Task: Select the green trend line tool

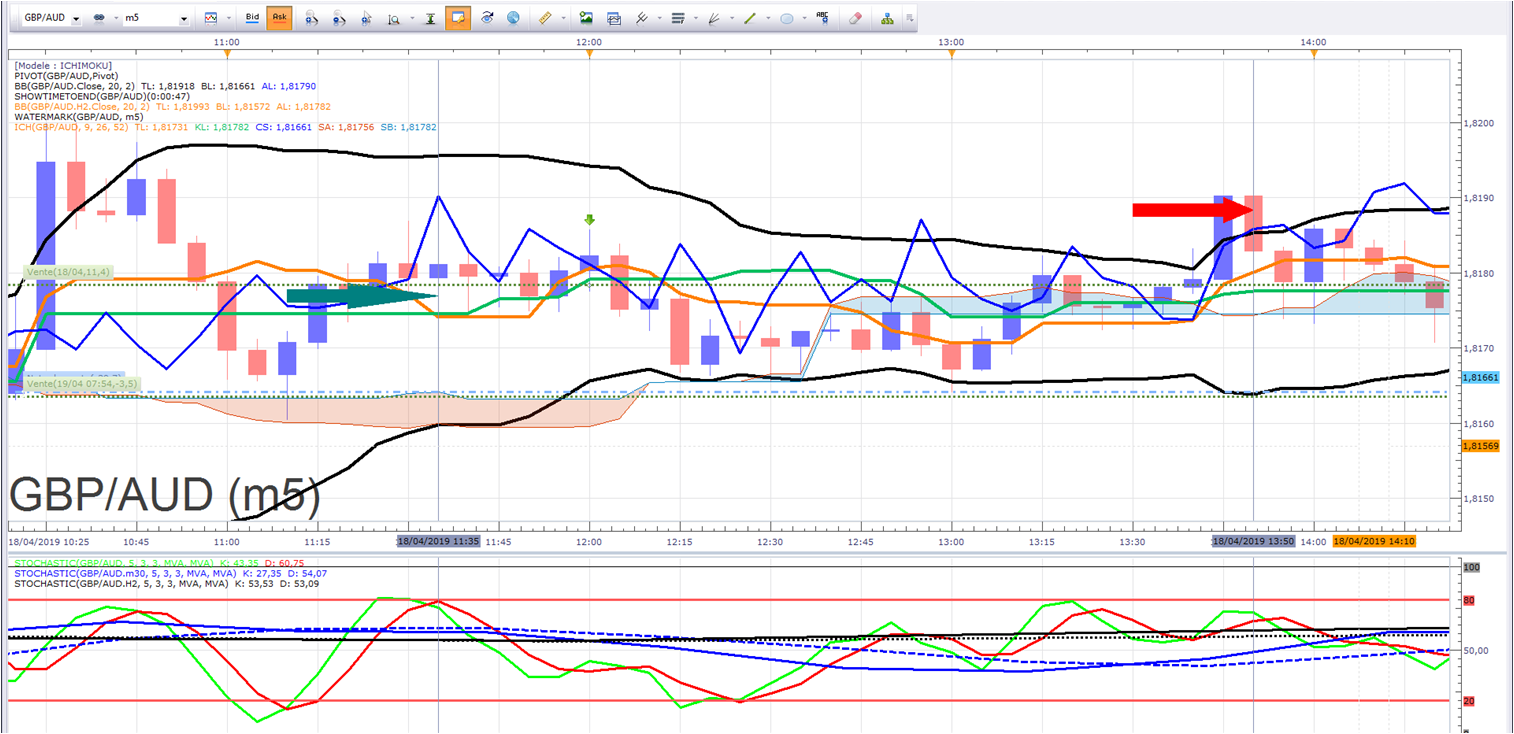Action: [x=750, y=18]
